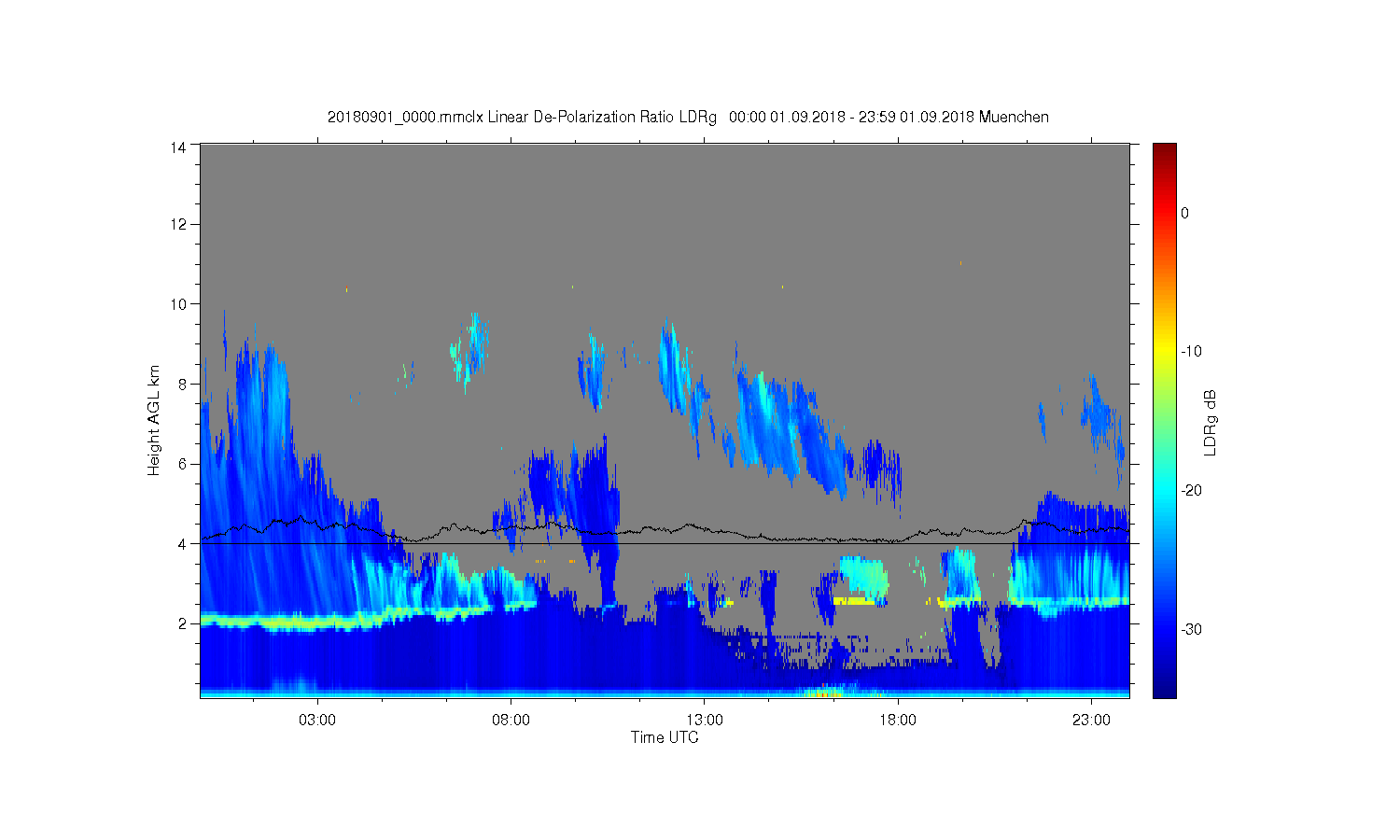Click the 08:00 time tick label
This screenshot has width=1400, height=840.
(511, 721)
